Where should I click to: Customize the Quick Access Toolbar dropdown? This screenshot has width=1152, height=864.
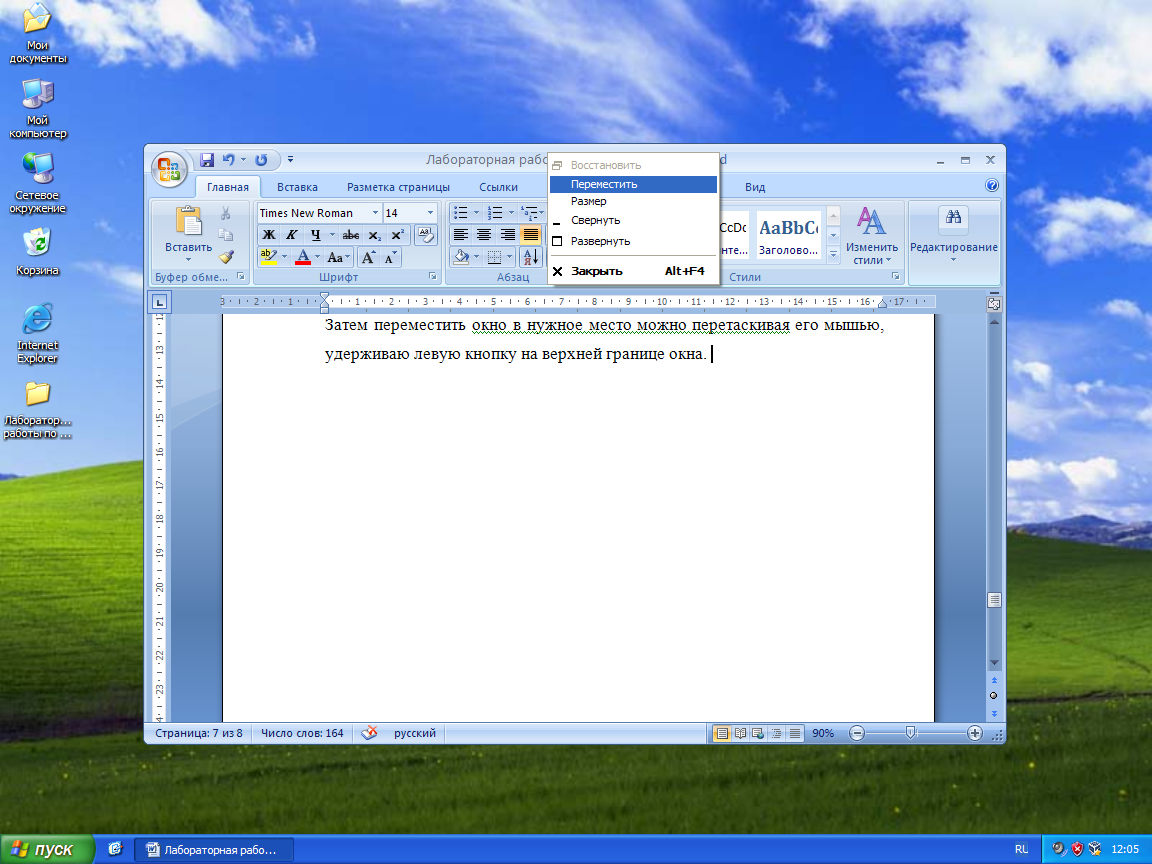[290, 159]
